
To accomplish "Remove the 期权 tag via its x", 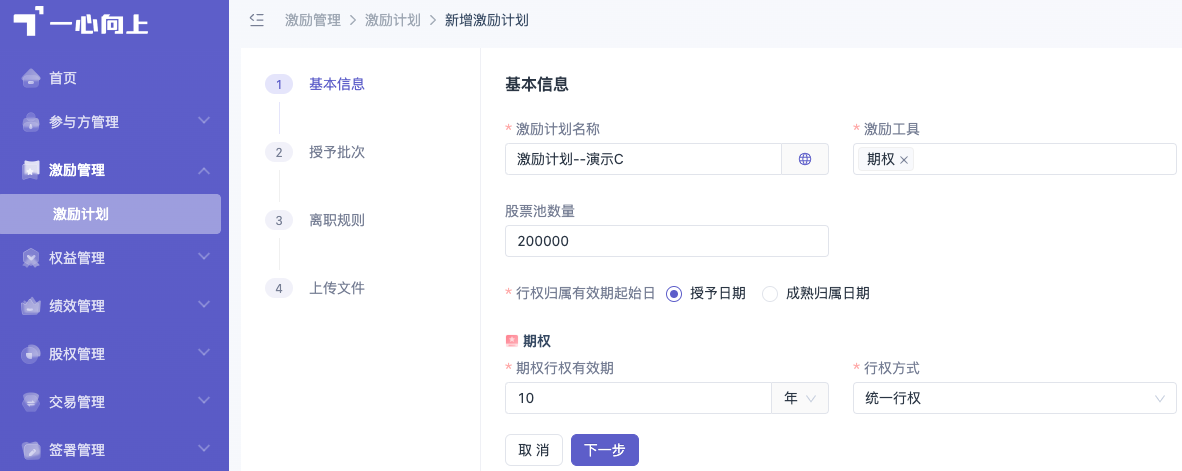I will point(904,160).
